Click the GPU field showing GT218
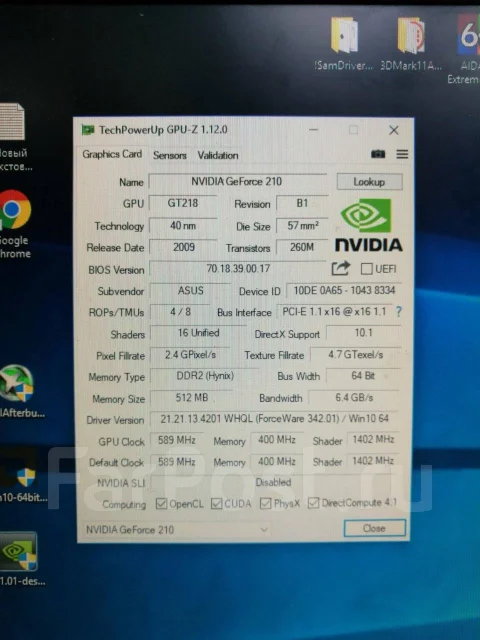 [x=183, y=203]
